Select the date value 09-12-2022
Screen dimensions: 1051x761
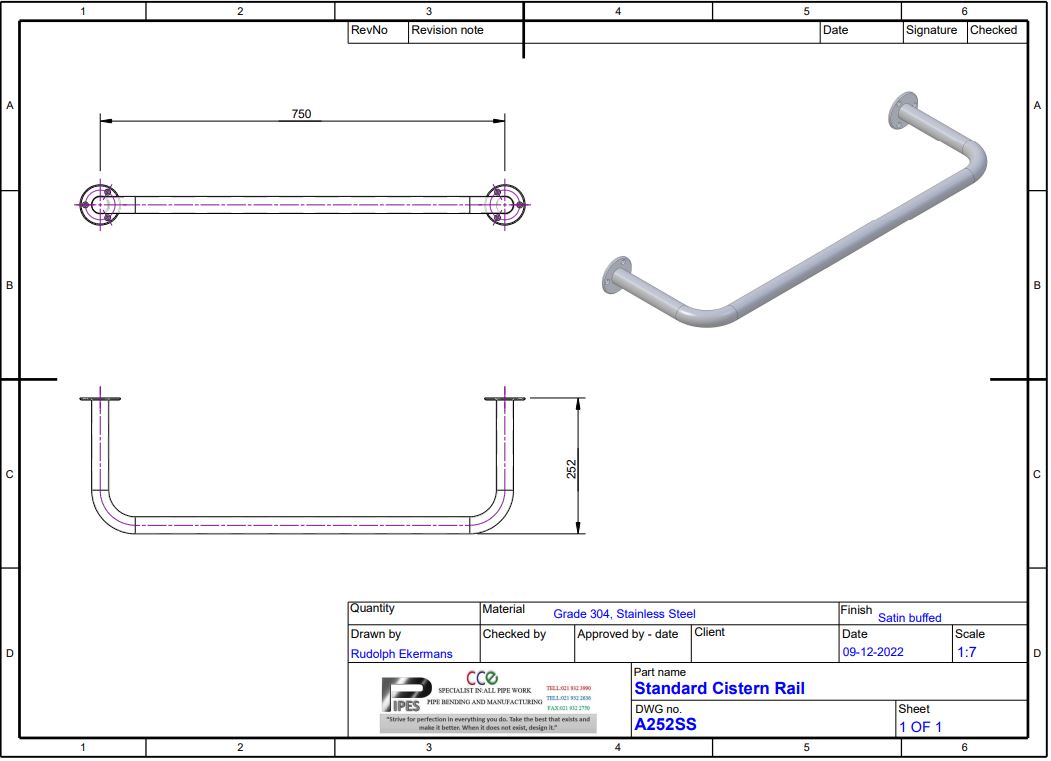pyautogui.click(x=872, y=652)
